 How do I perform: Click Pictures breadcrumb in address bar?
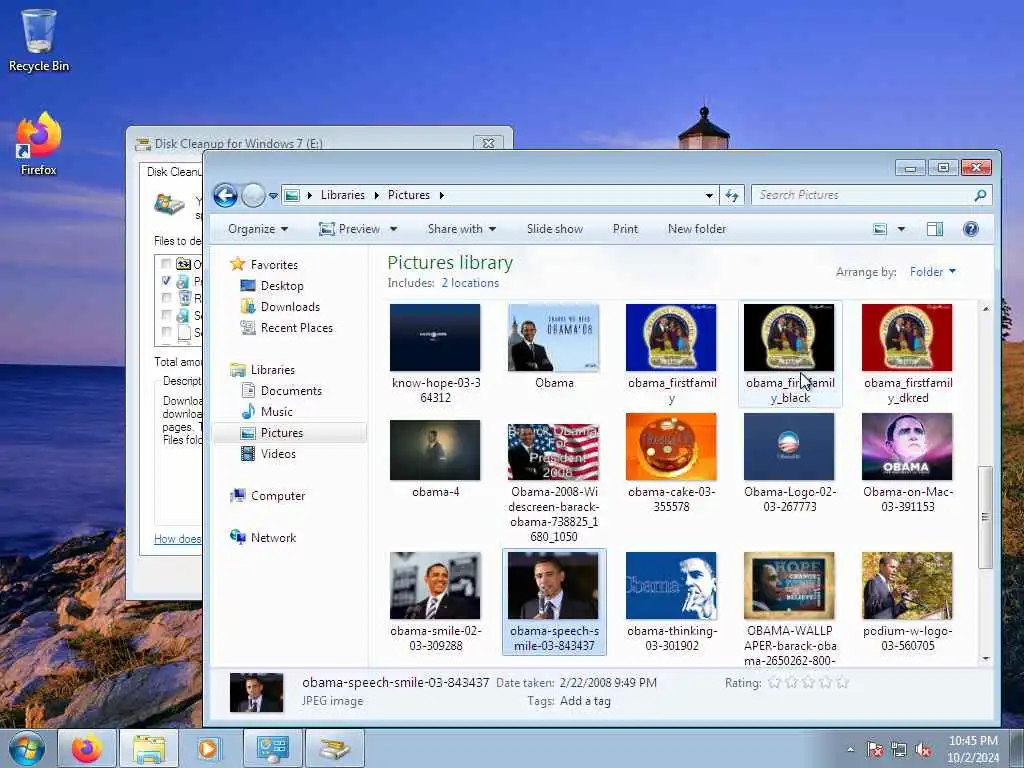pos(409,195)
